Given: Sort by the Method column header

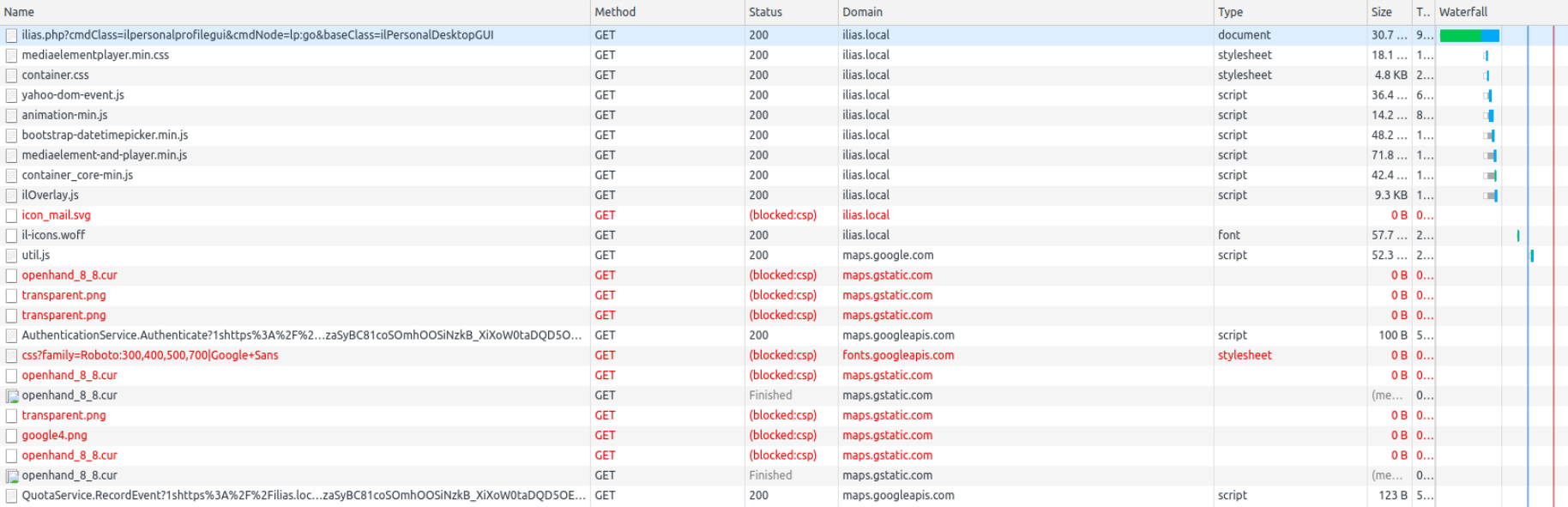Looking at the screenshot, I should [x=615, y=12].
